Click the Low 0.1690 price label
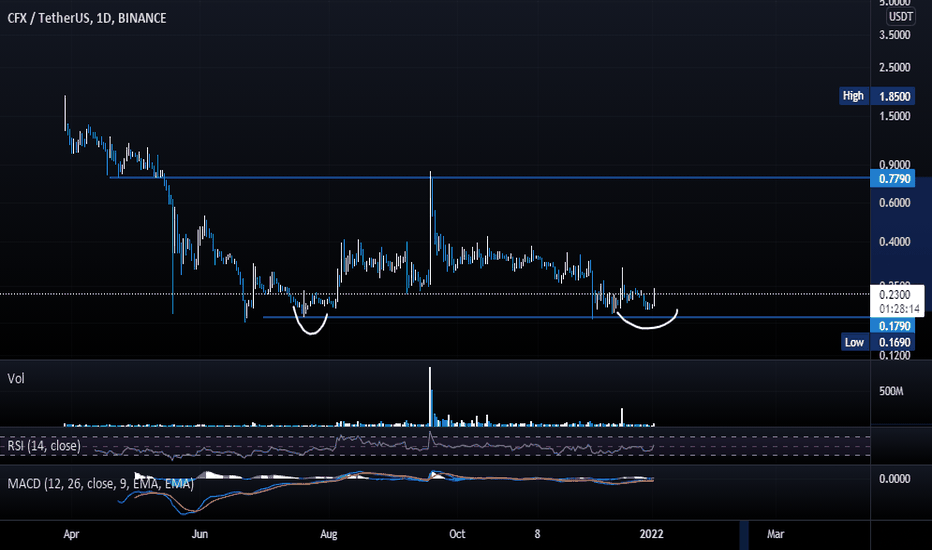932x550 pixels. [x=879, y=342]
